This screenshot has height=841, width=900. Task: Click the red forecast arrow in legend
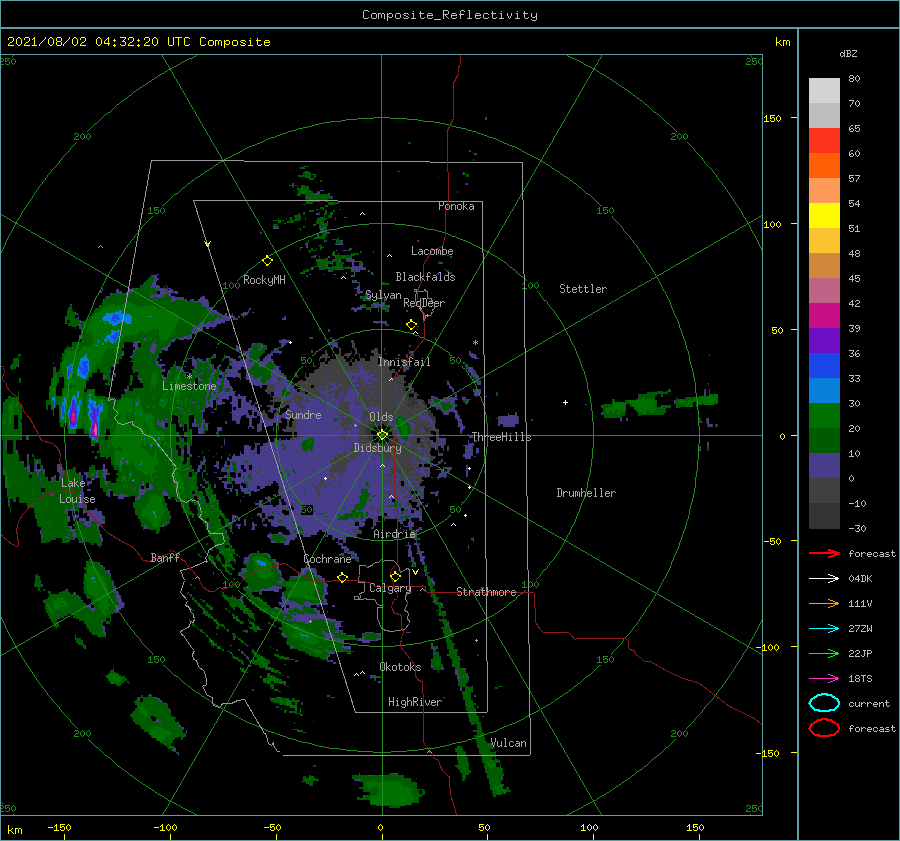(824, 553)
